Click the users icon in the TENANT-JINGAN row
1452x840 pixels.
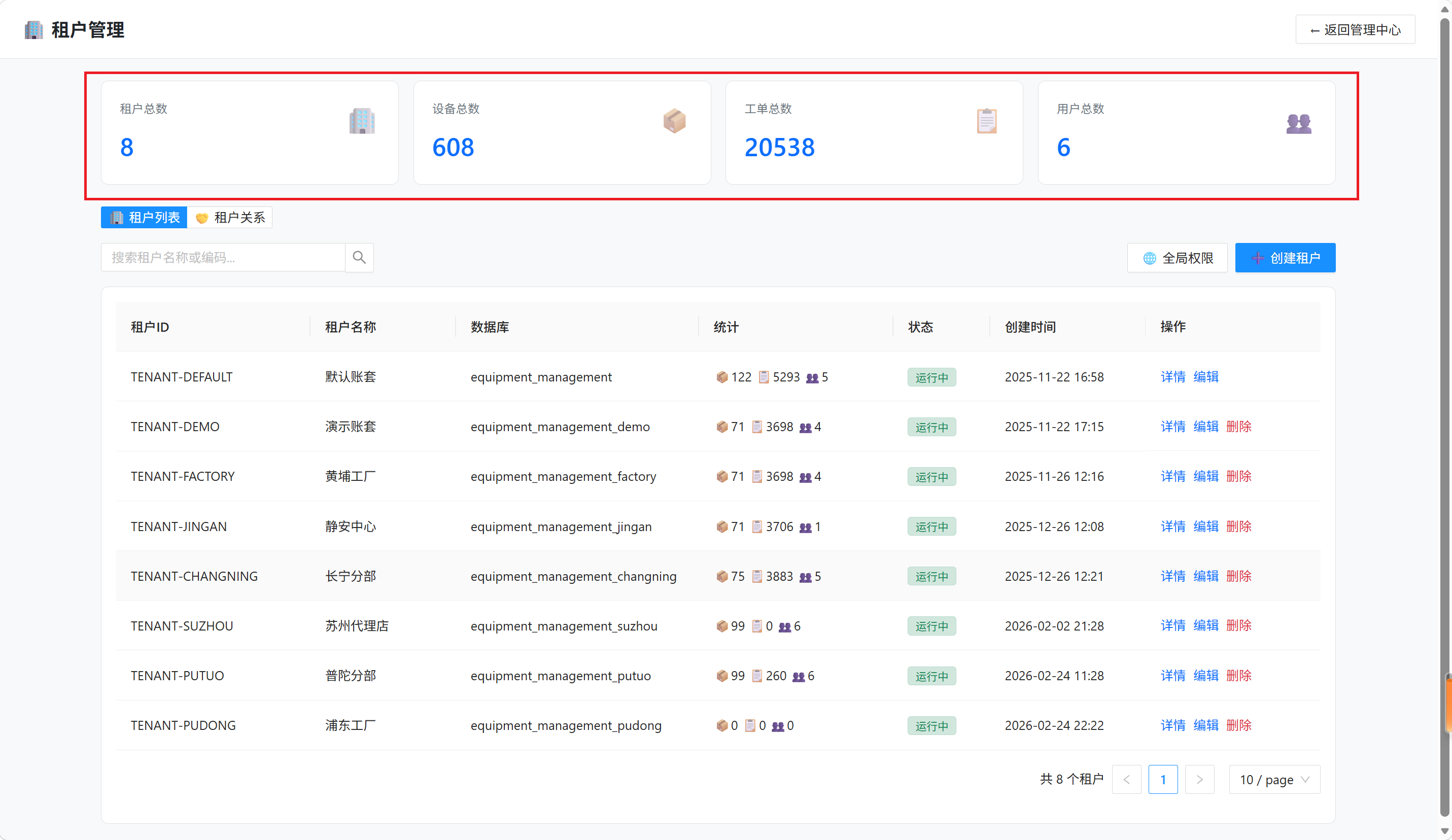point(806,527)
